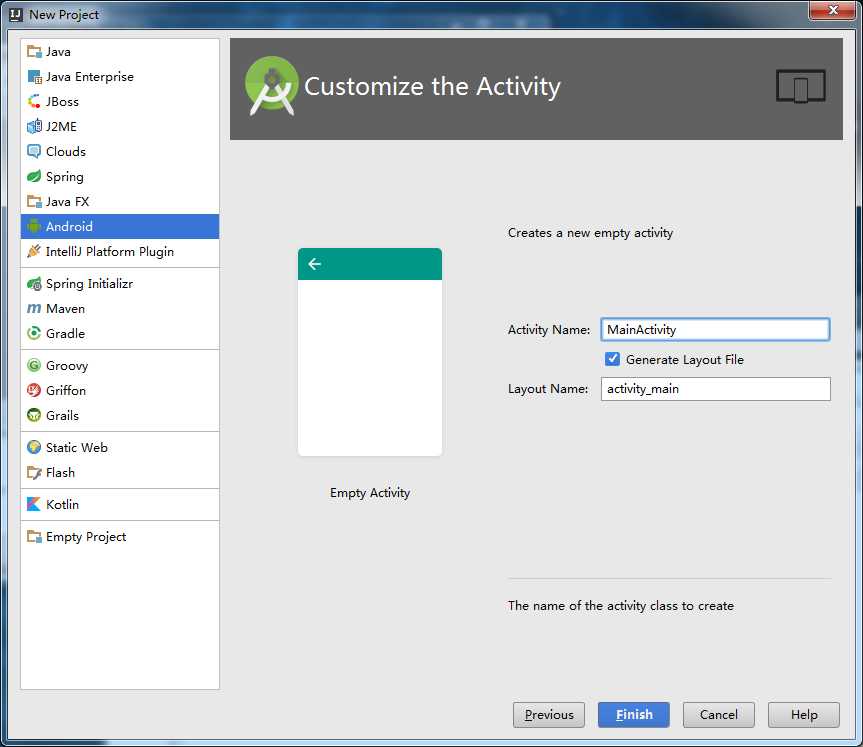Choose the Spring project type

pyautogui.click(x=119, y=176)
